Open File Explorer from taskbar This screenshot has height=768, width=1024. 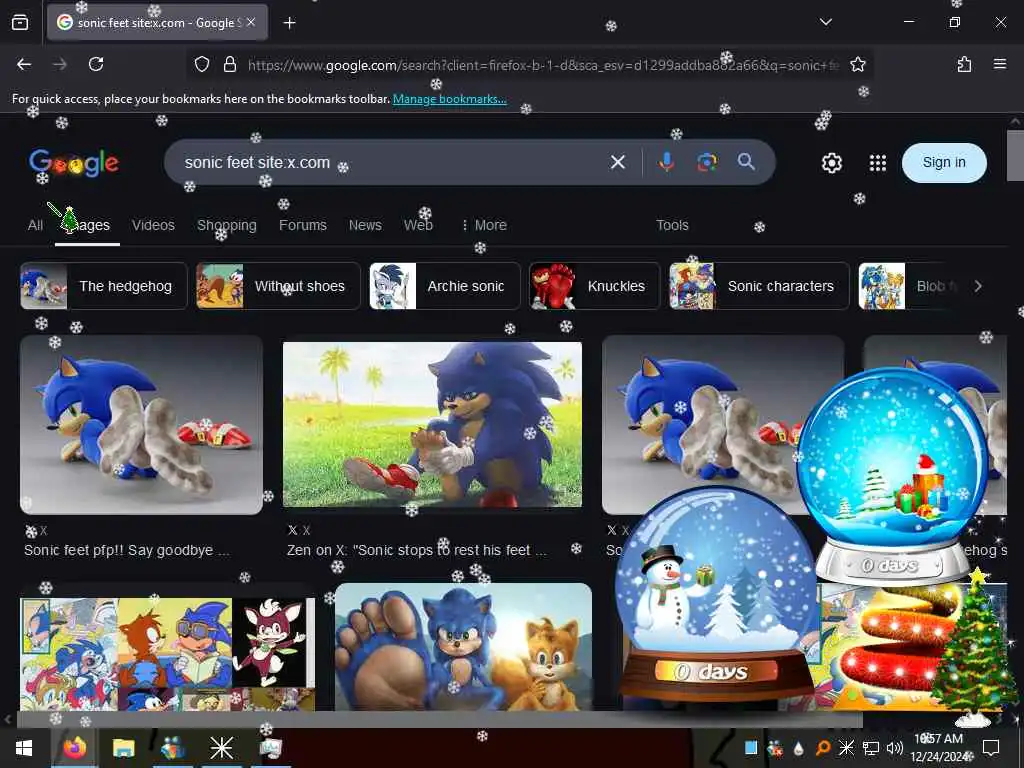tap(123, 748)
